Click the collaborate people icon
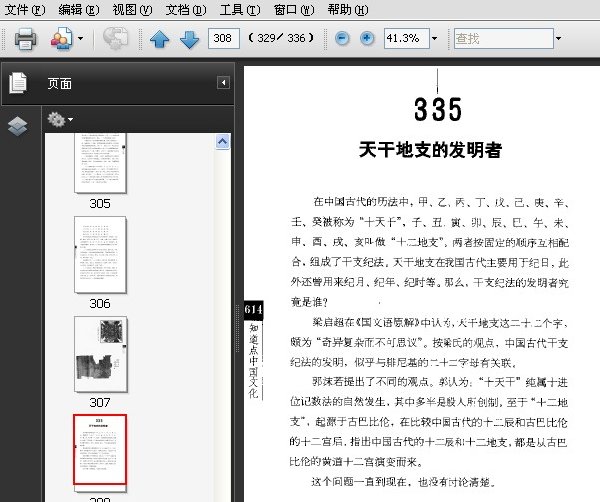 (61, 38)
